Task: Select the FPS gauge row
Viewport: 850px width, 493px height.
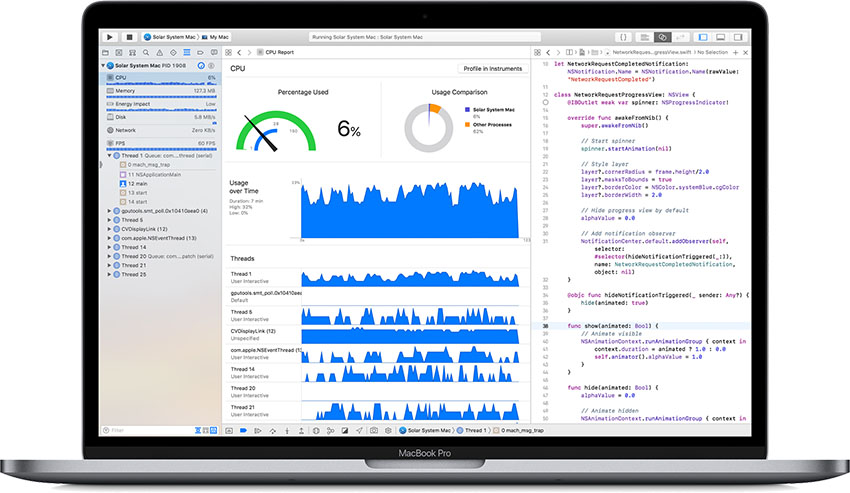Action: 161,144
